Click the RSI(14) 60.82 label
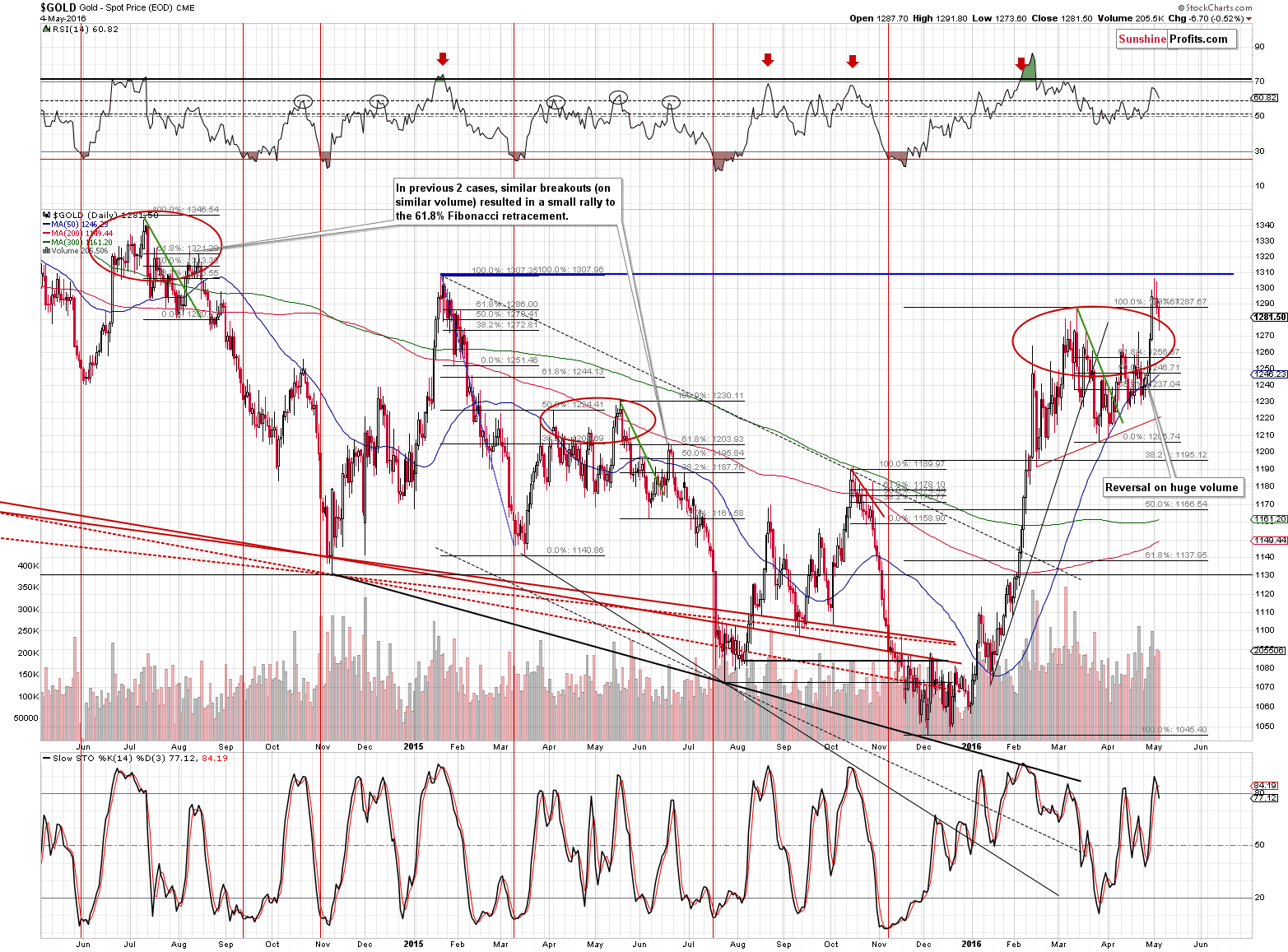 point(86,29)
